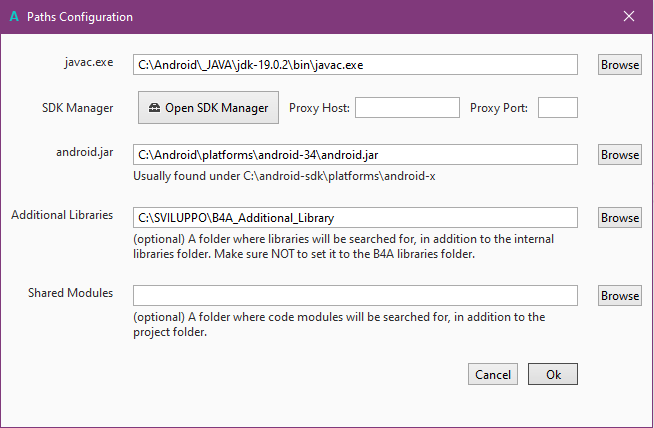Confirm settings with the Ok button
This screenshot has width=654, height=428.
click(553, 374)
